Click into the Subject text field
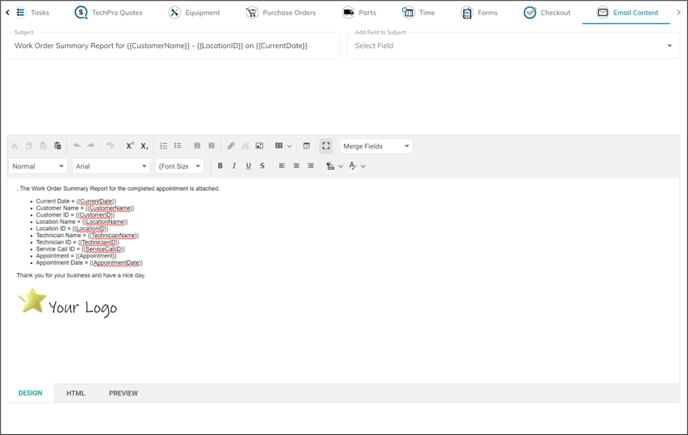 point(173,46)
